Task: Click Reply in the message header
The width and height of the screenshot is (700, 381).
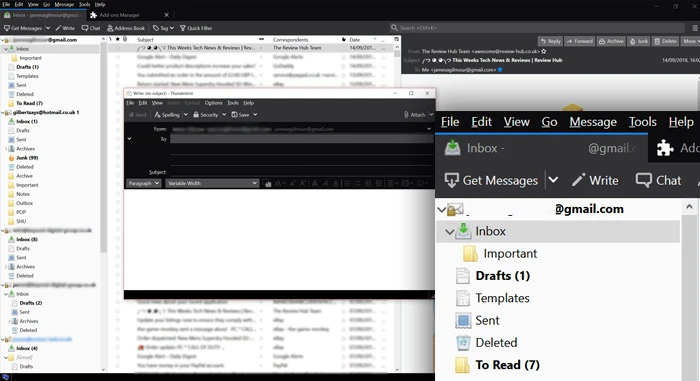Action: tap(550, 41)
